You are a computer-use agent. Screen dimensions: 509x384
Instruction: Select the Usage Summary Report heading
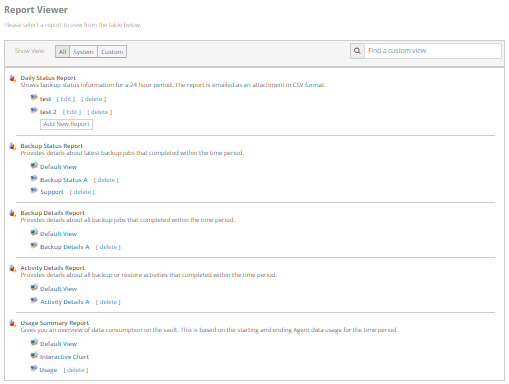pyautogui.click(x=54, y=323)
